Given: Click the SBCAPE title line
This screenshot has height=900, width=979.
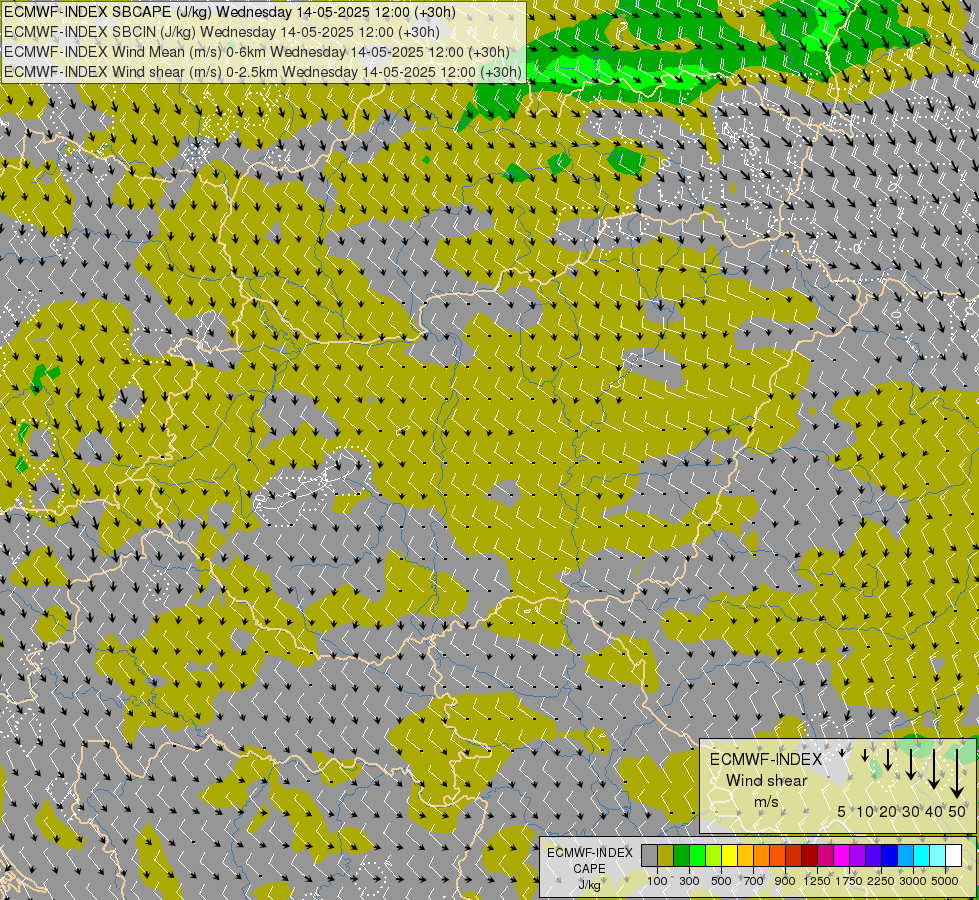Looking at the screenshot, I should [230, 12].
